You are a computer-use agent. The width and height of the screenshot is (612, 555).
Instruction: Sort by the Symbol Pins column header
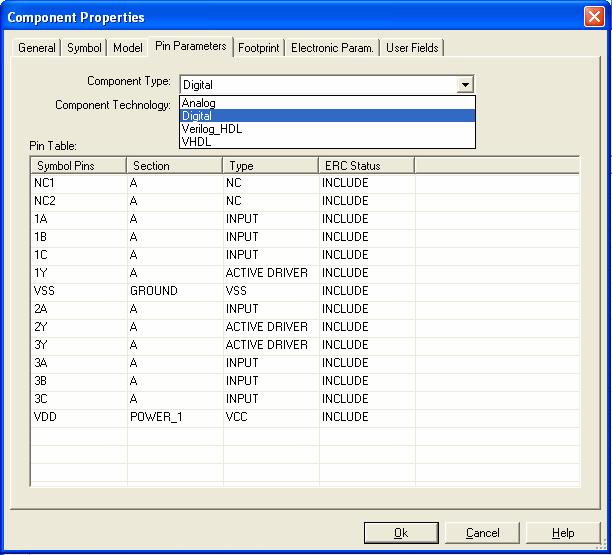tap(78, 165)
